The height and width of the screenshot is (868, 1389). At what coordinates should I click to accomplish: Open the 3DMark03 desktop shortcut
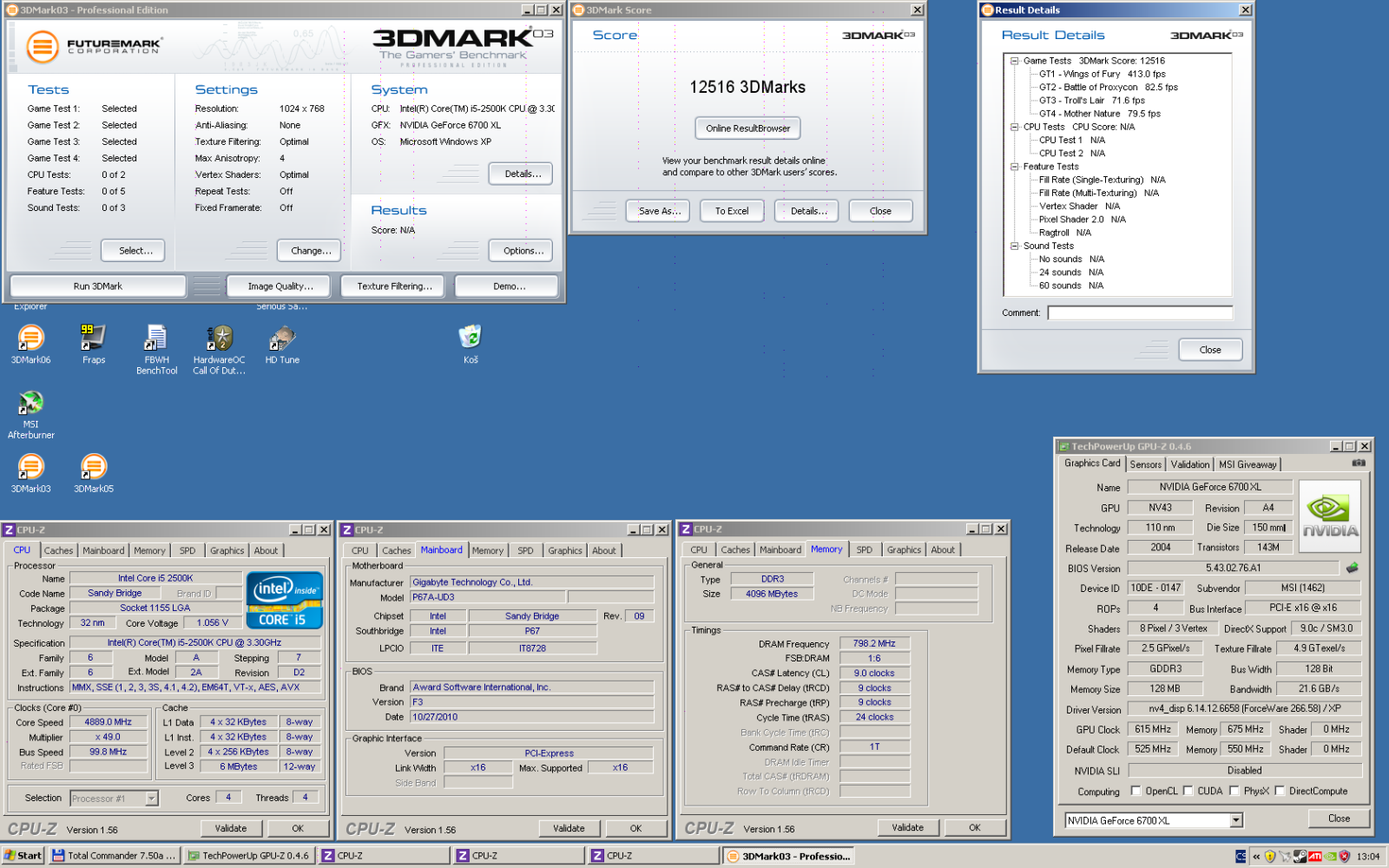(x=31, y=474)
